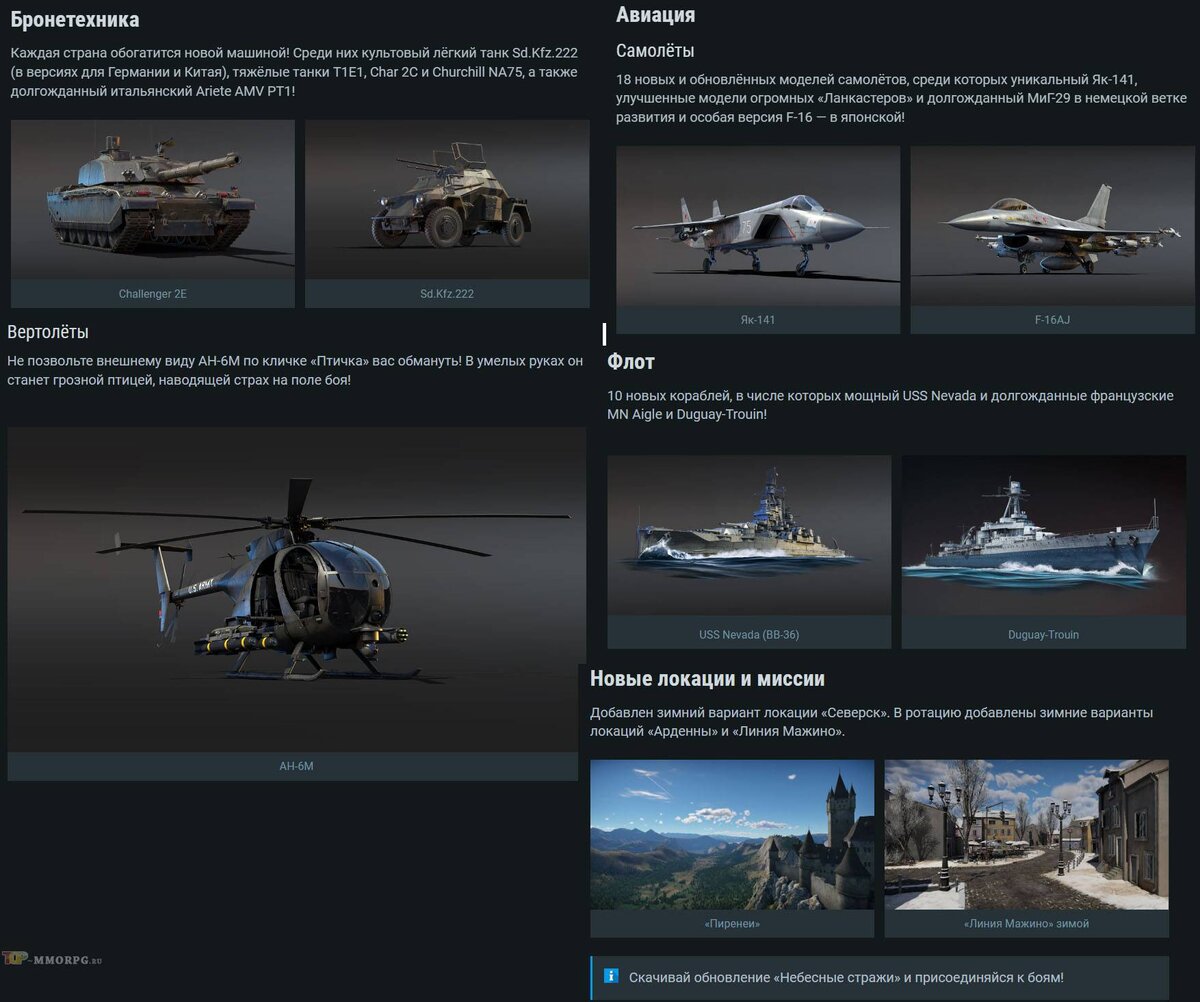Click the info icon in the notice
The height and width of the screenshot is (1002, 1200).
610,977
